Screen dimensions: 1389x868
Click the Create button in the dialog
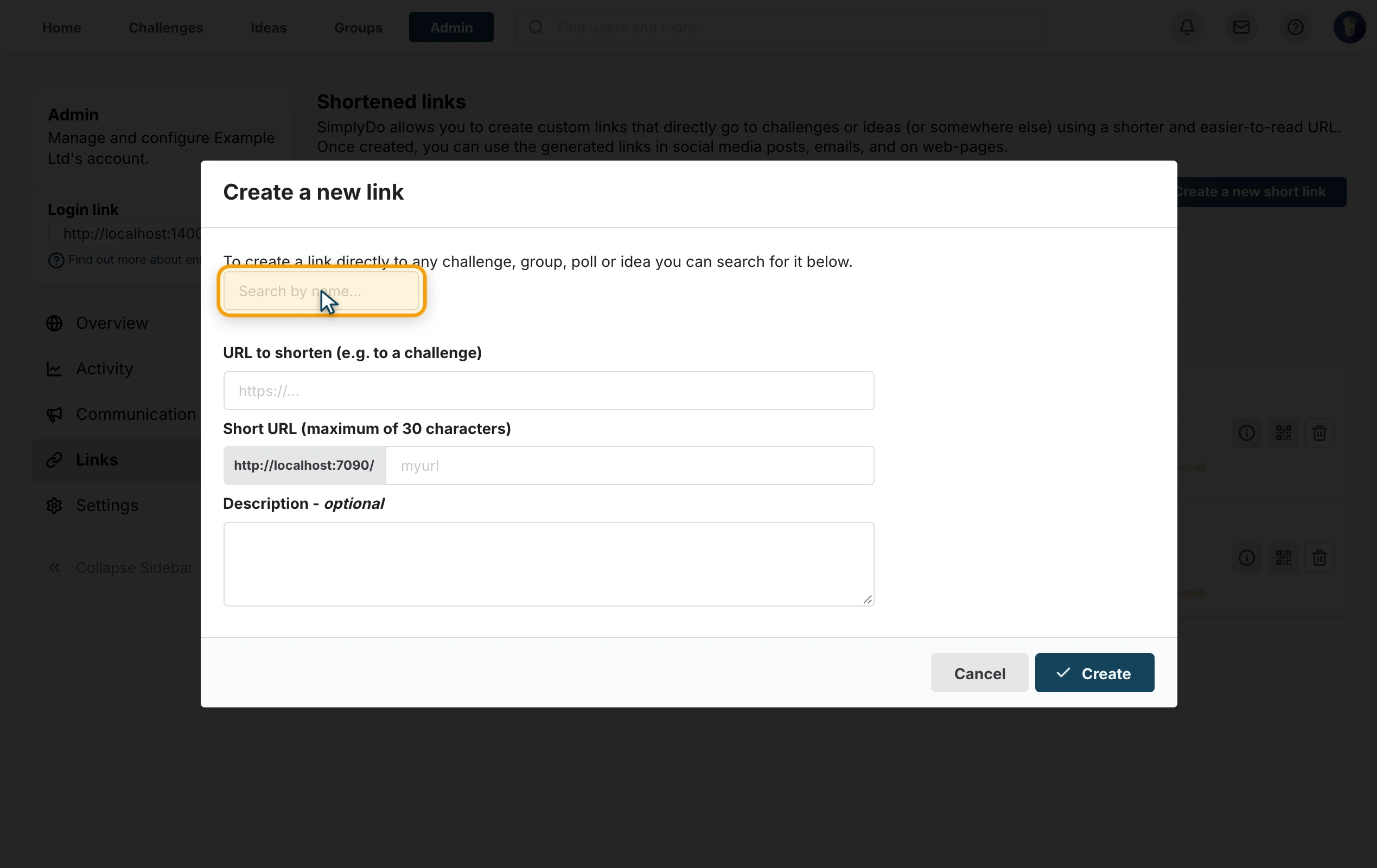(x=1094, y=673)
